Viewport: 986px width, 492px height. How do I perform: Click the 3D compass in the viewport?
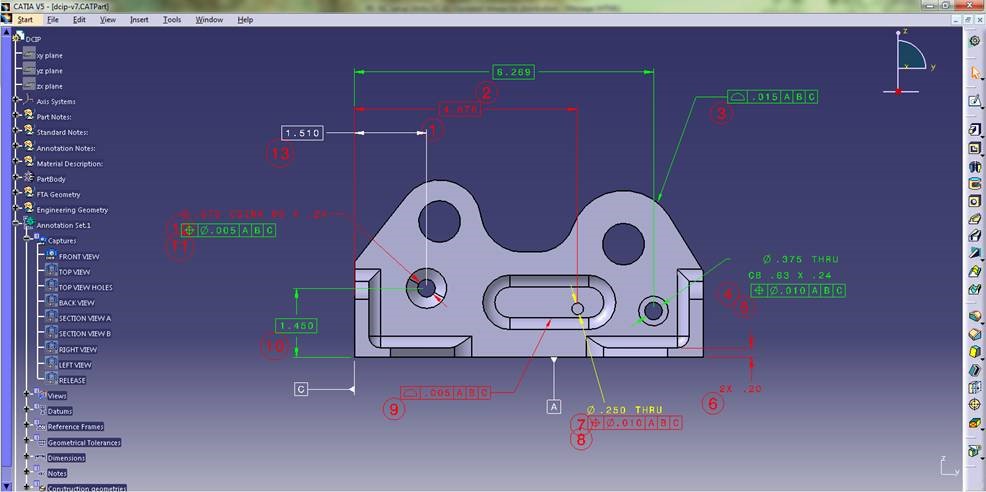(x=908, y=64)
